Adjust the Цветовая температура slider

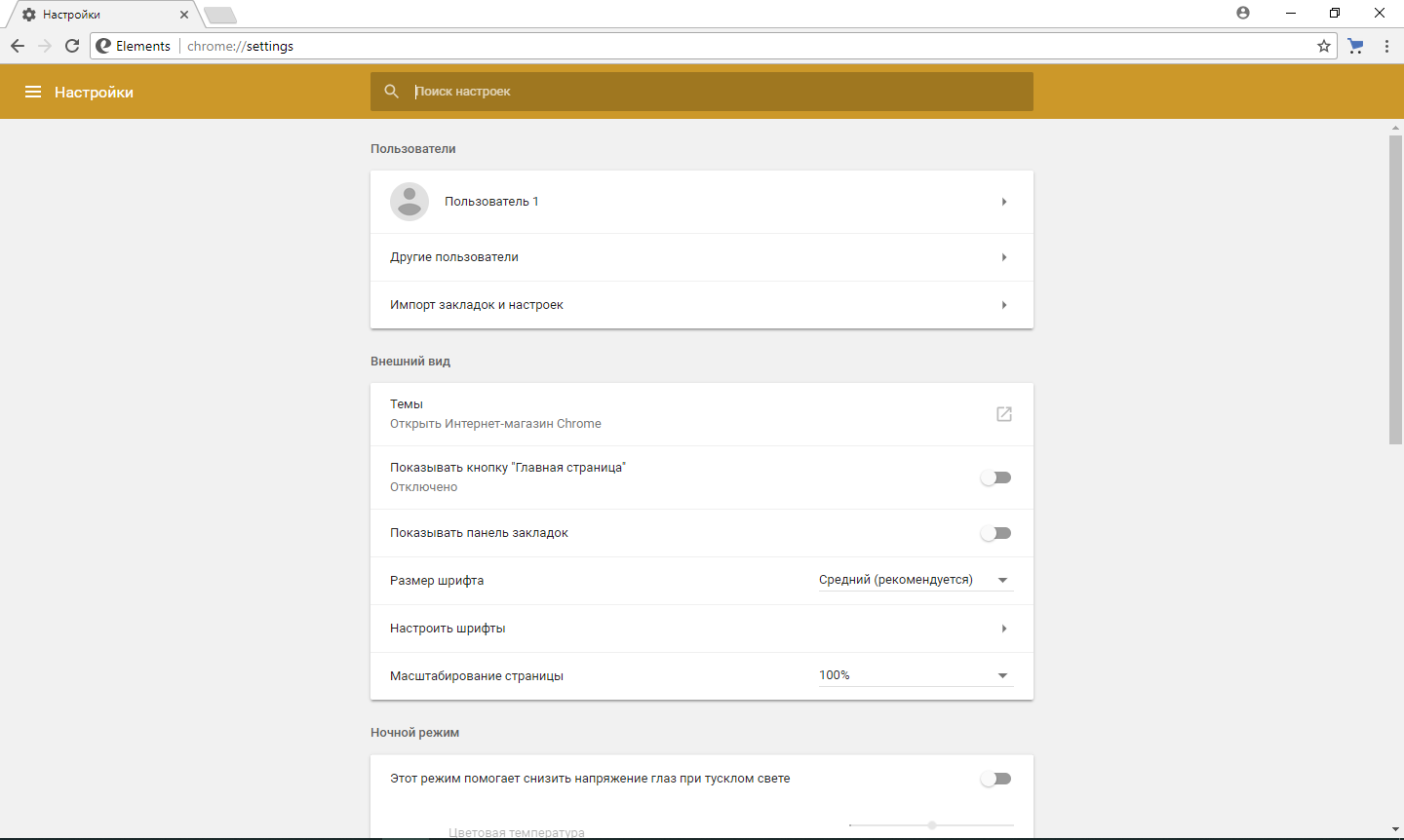[x=931, y=823]
